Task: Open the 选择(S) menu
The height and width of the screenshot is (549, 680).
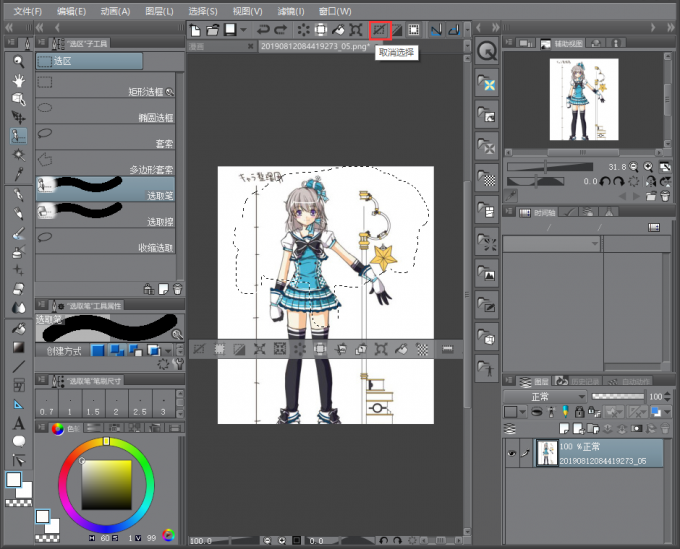Action: click(x=203, y=11)
